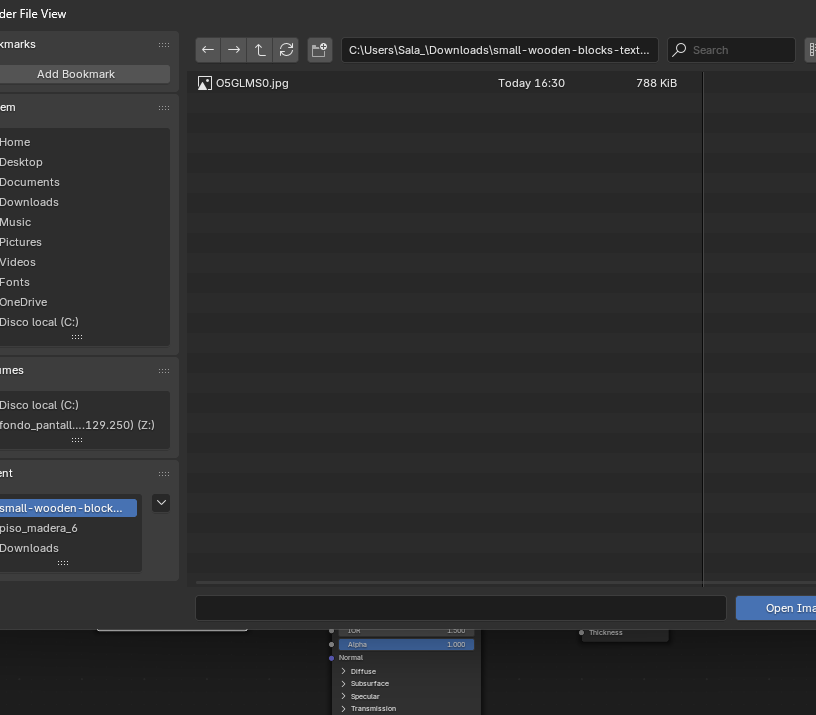Click the file path input field

tap(500, 50)
